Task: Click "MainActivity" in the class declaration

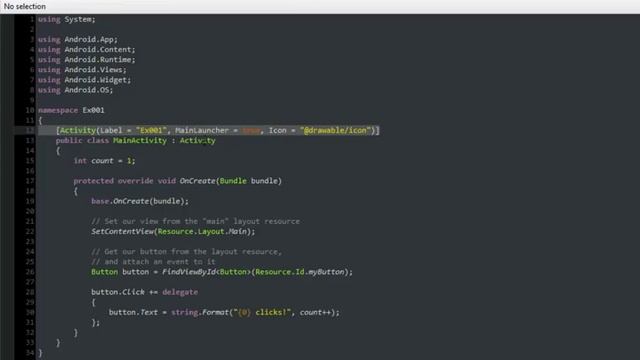Action: [x=140, y=140]
